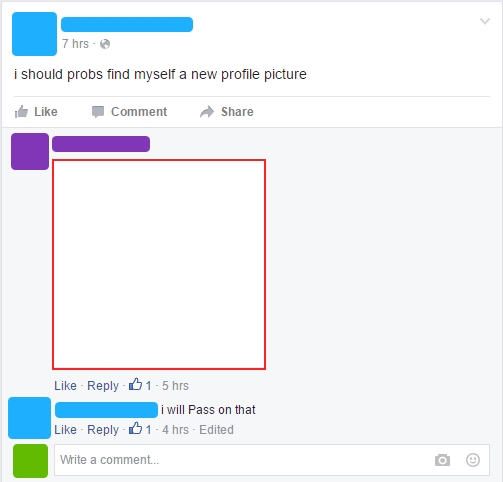Attach a photo with the camera icon
The width and height of the screenshot is (503, 482).
coord(442,460)
